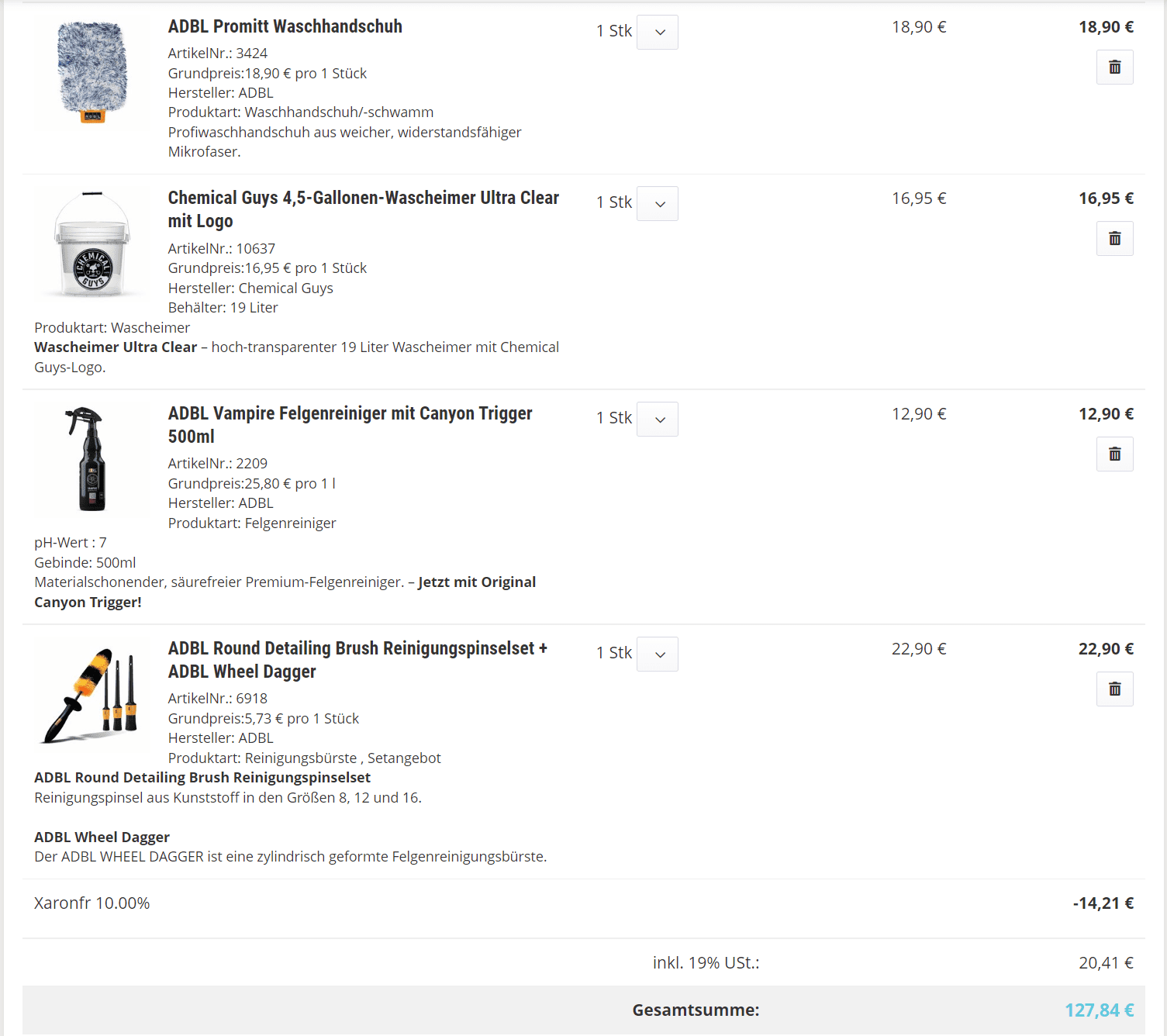Click the bold 12,90 € total price
Screen dimensions: 1167x1036
point(1106,414)
